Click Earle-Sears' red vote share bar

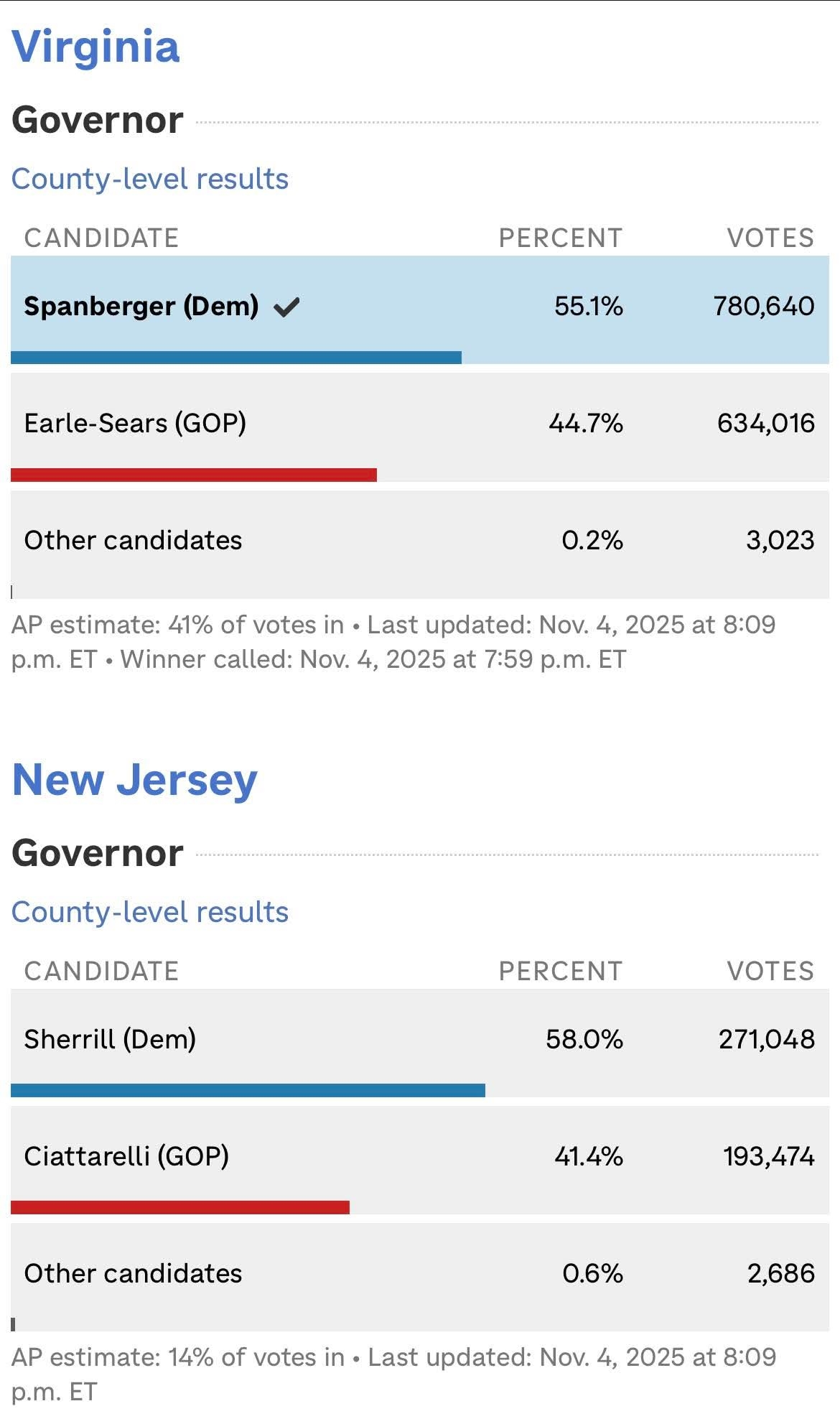point(194,475)
